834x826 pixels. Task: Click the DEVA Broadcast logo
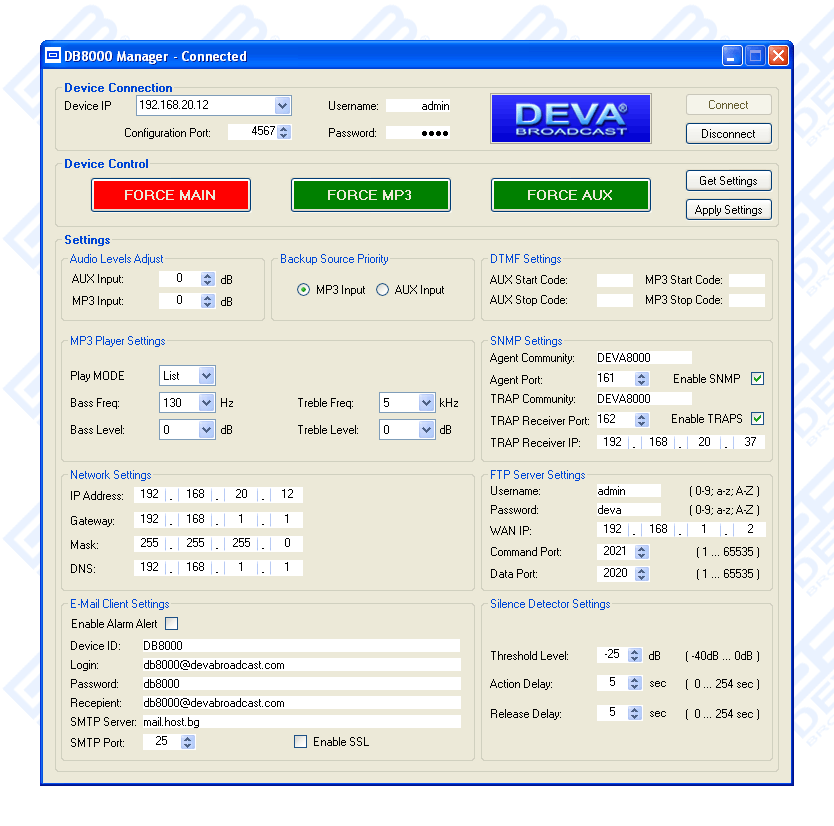tap(570, 118)
